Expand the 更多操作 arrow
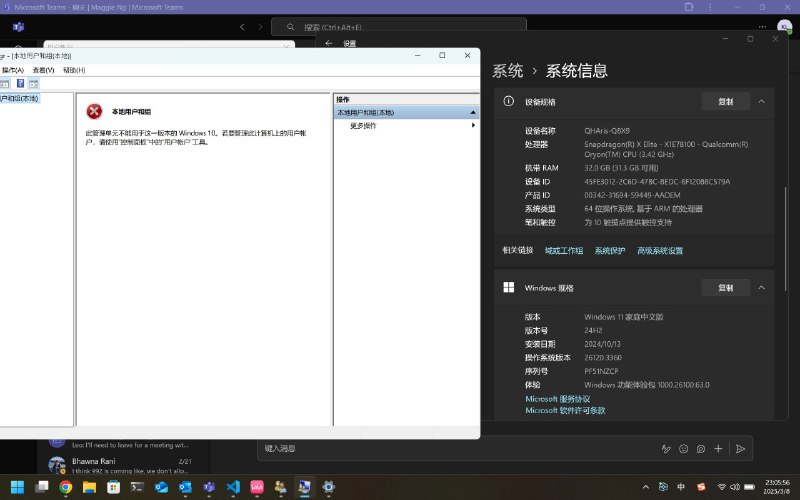The width and height of the screenshot is (800, 500). pyautogui.click(x=473, y=126)
